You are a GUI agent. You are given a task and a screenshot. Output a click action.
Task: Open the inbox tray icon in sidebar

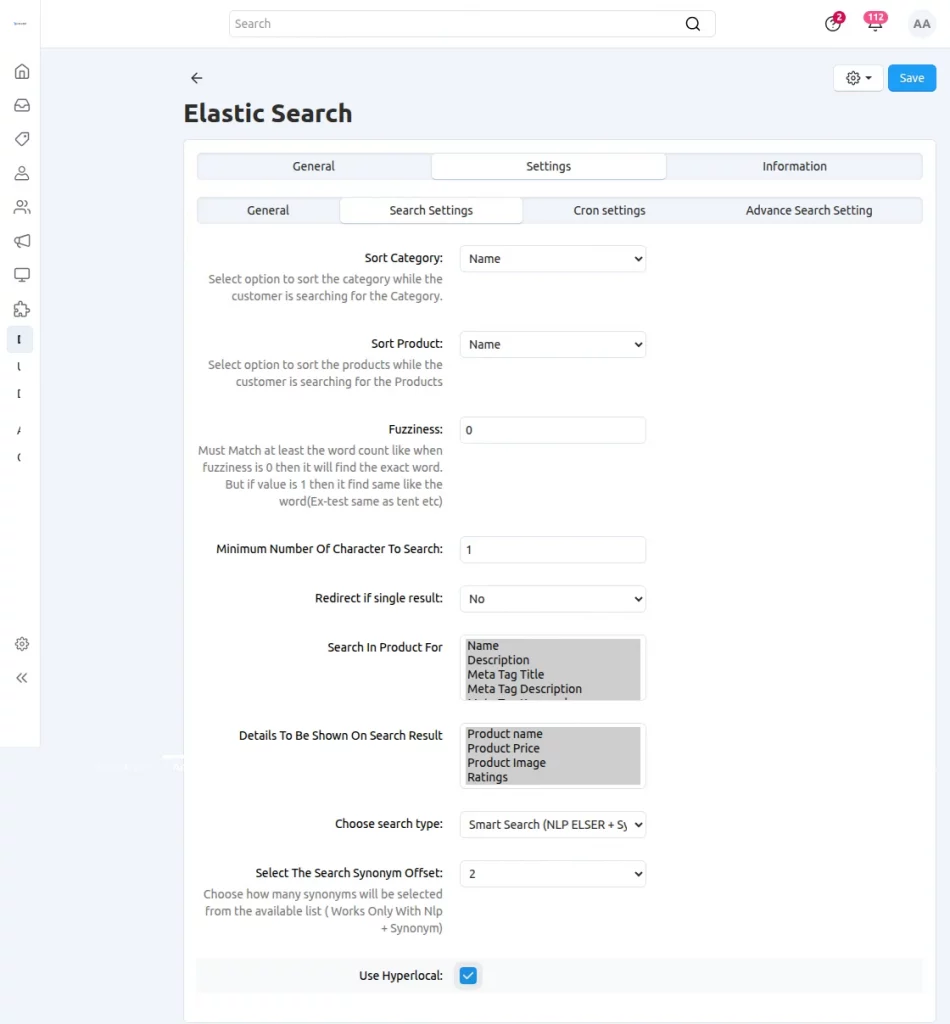[x=22, y=105]
